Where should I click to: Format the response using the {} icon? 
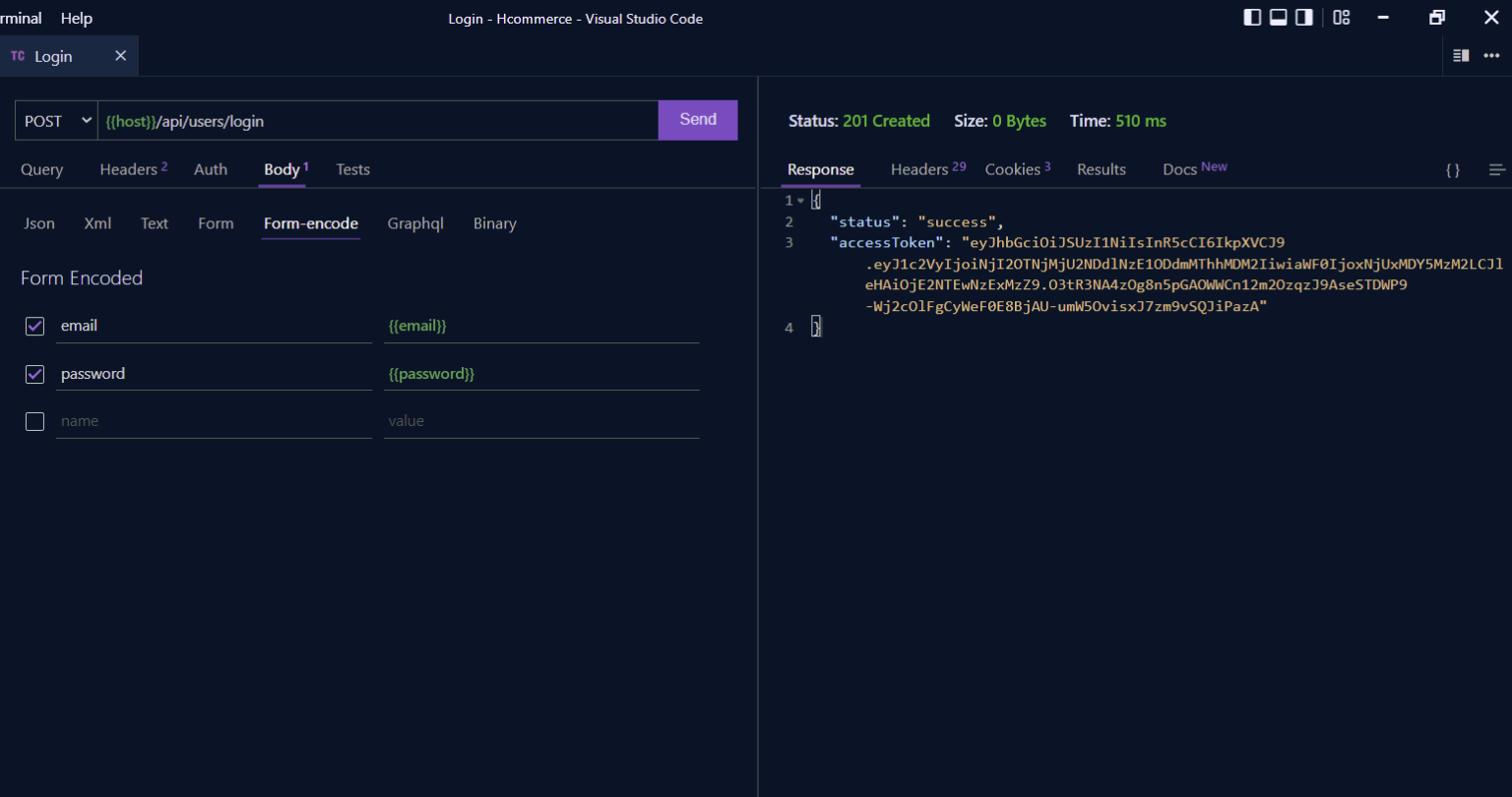pyautogui.click(x=1453, y=169)
